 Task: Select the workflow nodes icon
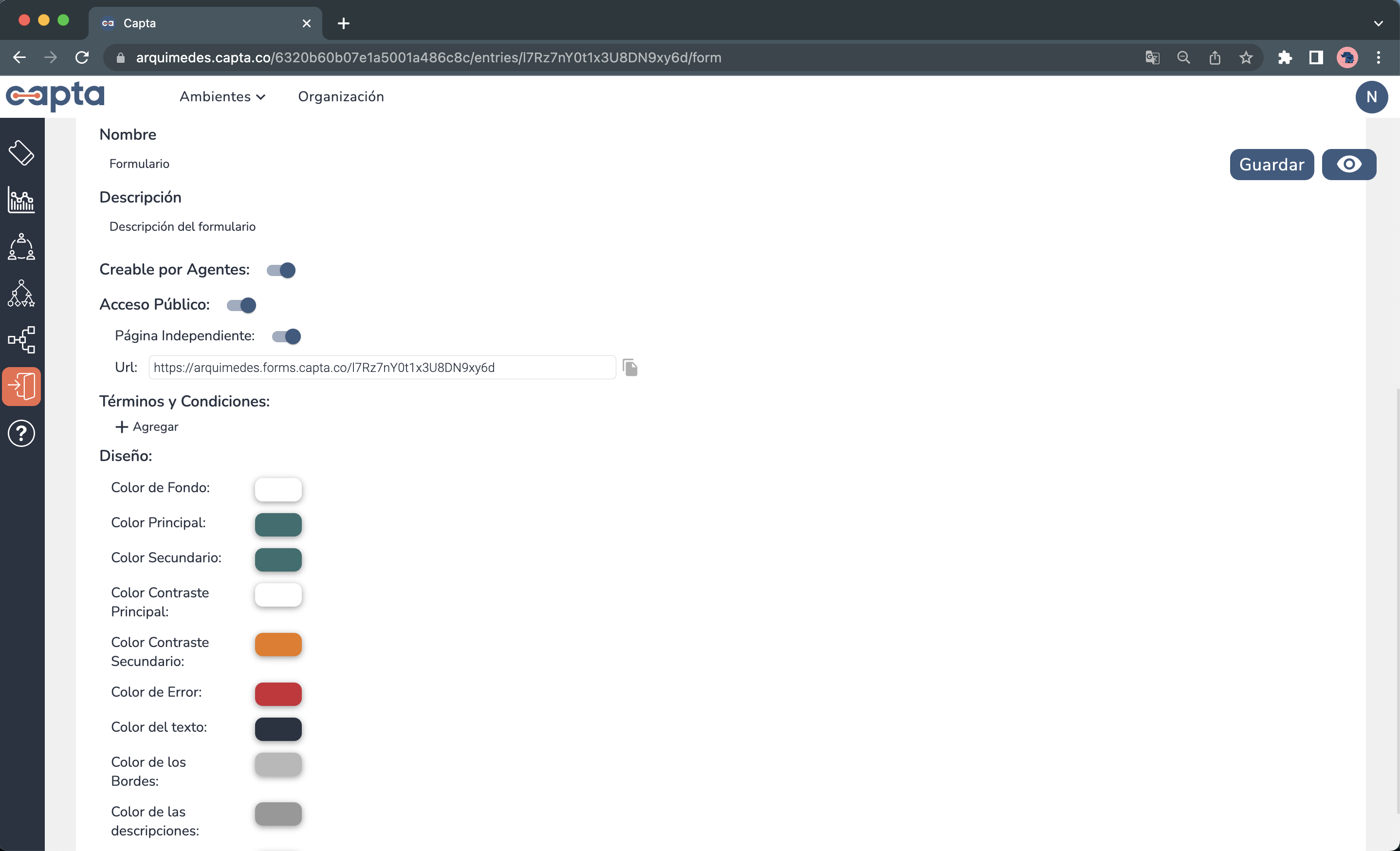click(21, 340)
